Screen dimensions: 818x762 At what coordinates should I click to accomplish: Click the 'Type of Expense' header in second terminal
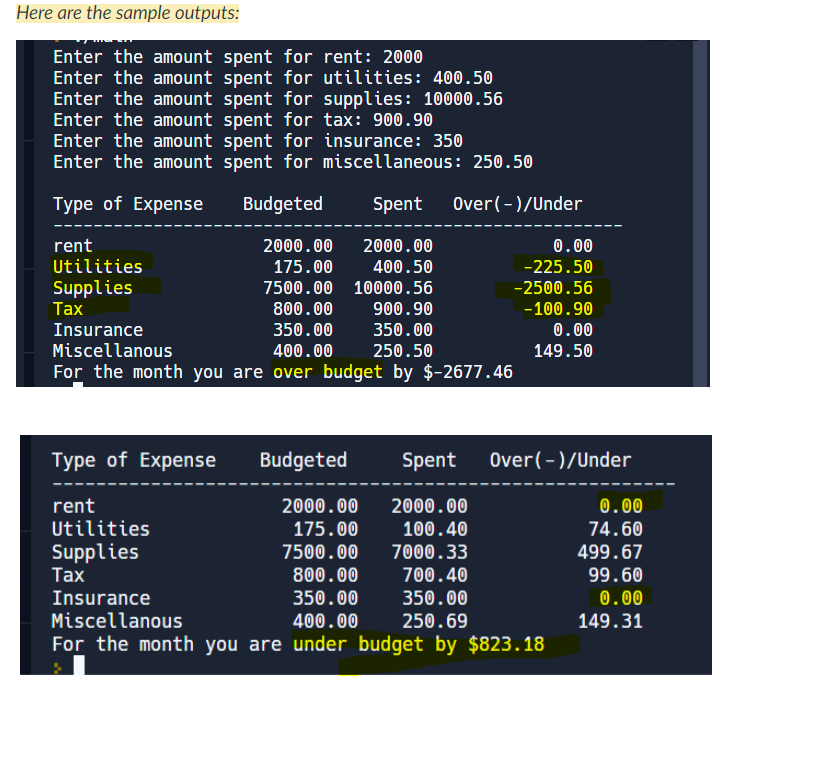click(x=134, y=460)
